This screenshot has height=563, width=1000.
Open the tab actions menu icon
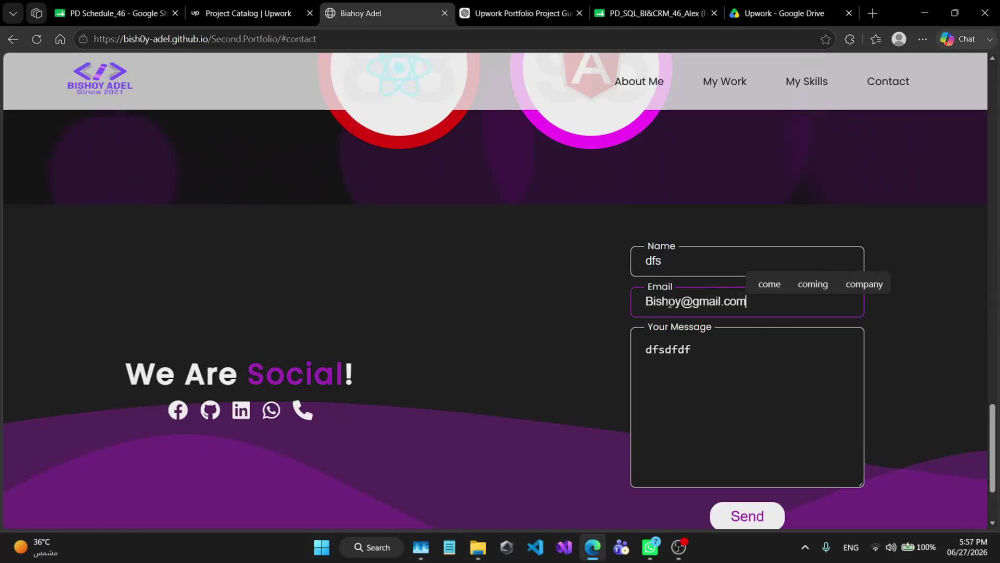13,13
